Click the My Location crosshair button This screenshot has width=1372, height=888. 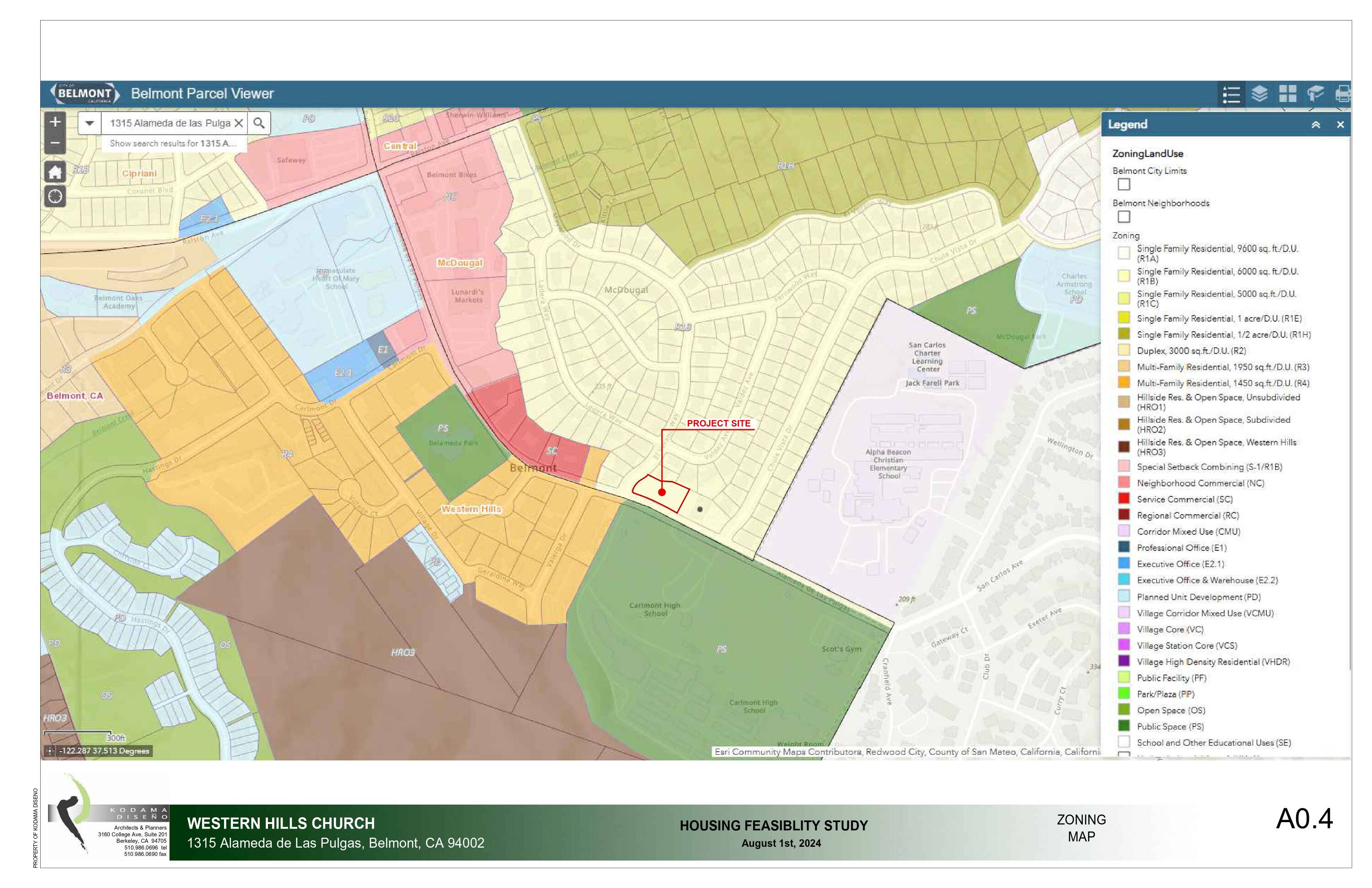point(55,197)
